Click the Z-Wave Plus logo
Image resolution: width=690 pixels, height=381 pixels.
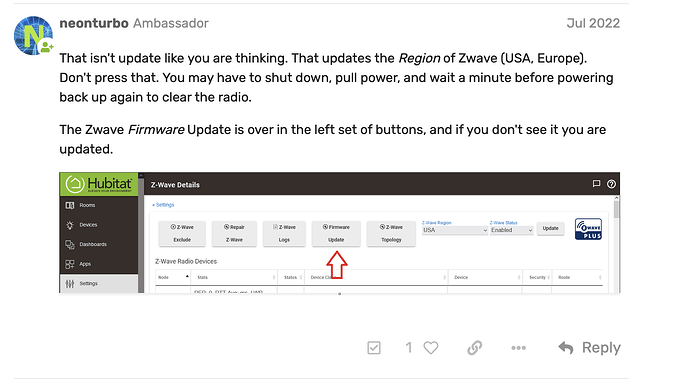coord(588,229)
